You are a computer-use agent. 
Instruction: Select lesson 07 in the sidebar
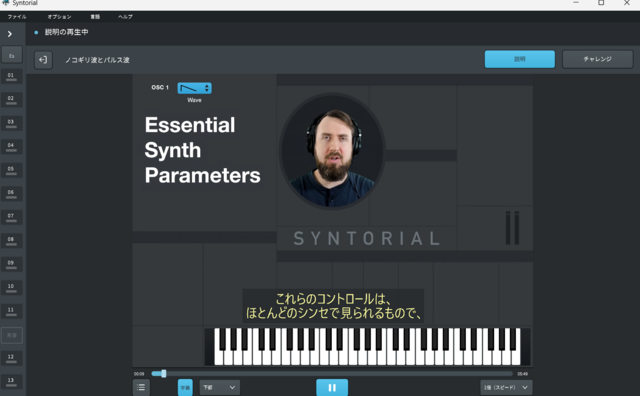tap(11, 217)
